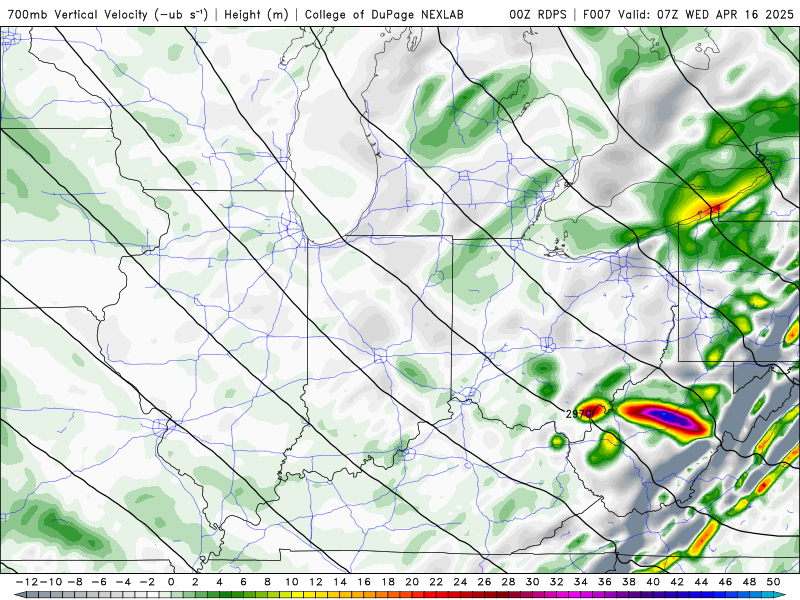This screenshot has width=800, height=600.
Task: Select the "6" legend value
Action: (243, 582)
